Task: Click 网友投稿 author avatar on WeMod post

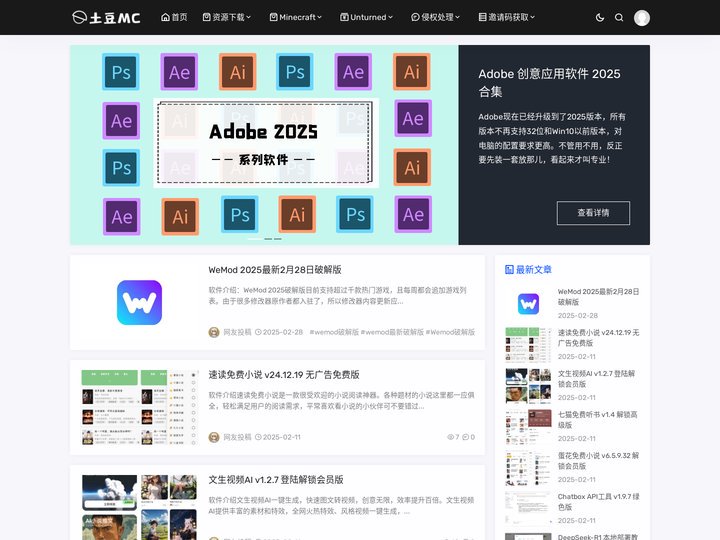Action: 214,332
